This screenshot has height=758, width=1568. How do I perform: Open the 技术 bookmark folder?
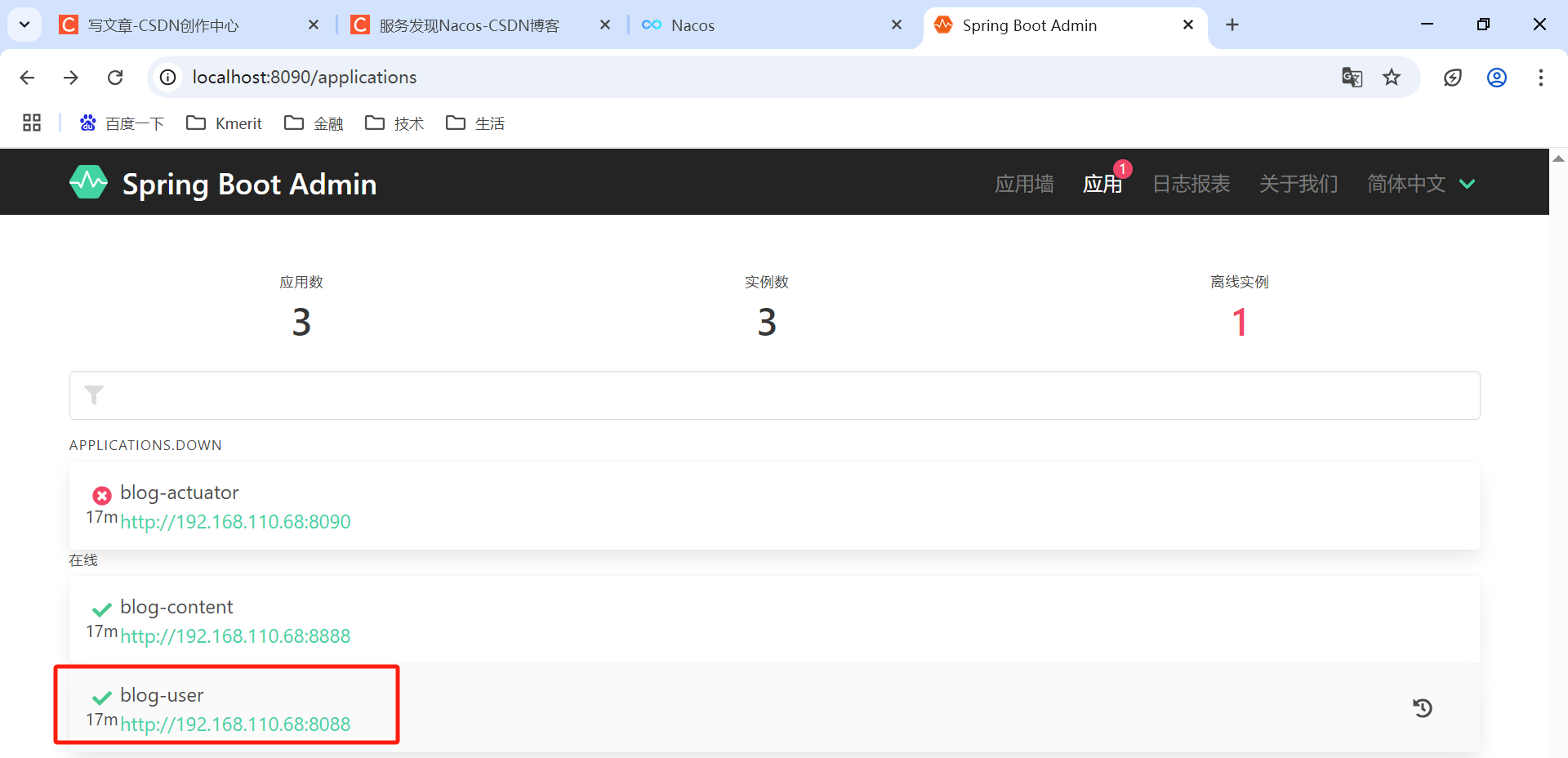tap(394, 123)
